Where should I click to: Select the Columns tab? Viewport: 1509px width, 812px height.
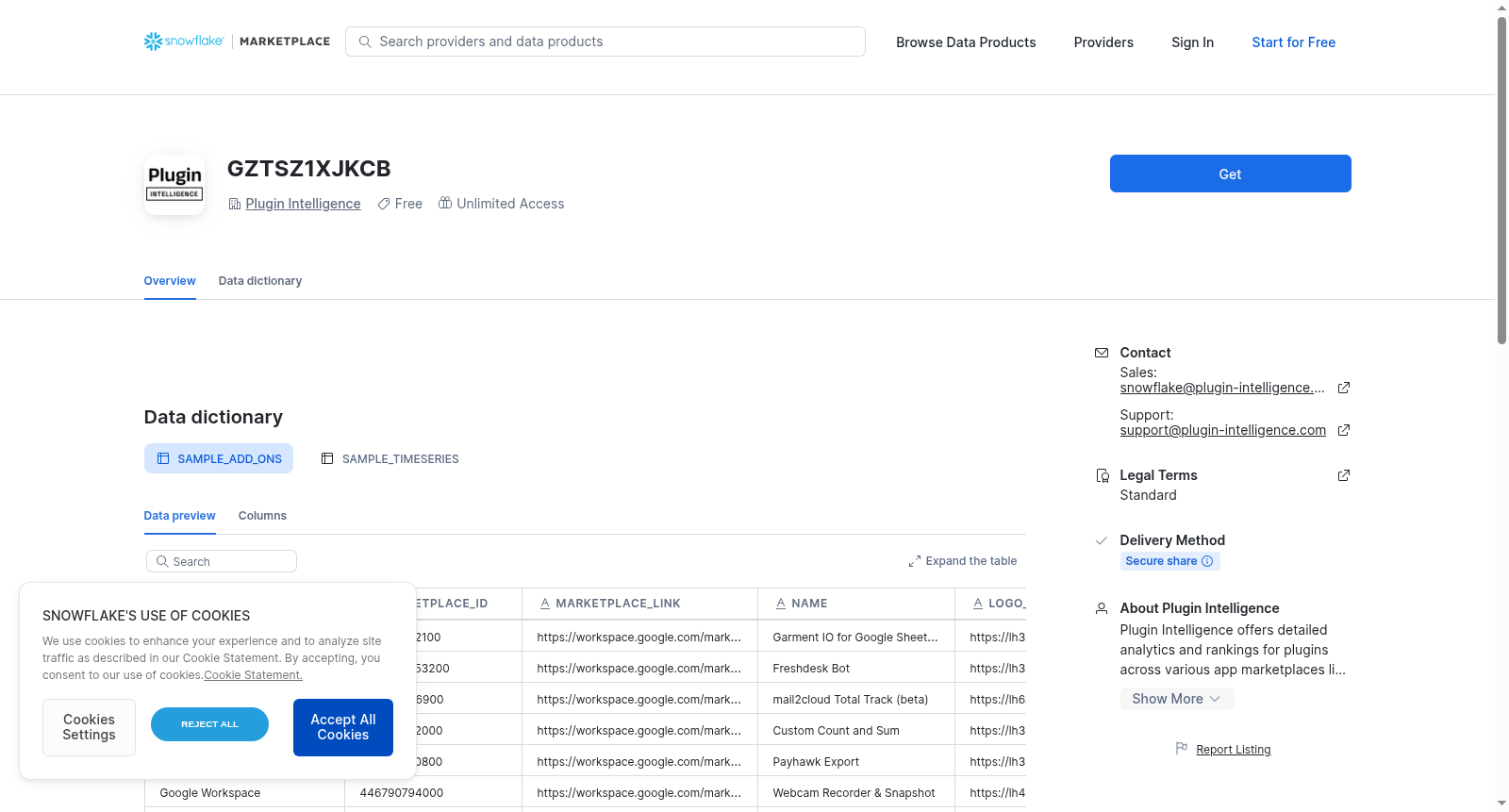[x=262, y=516]
